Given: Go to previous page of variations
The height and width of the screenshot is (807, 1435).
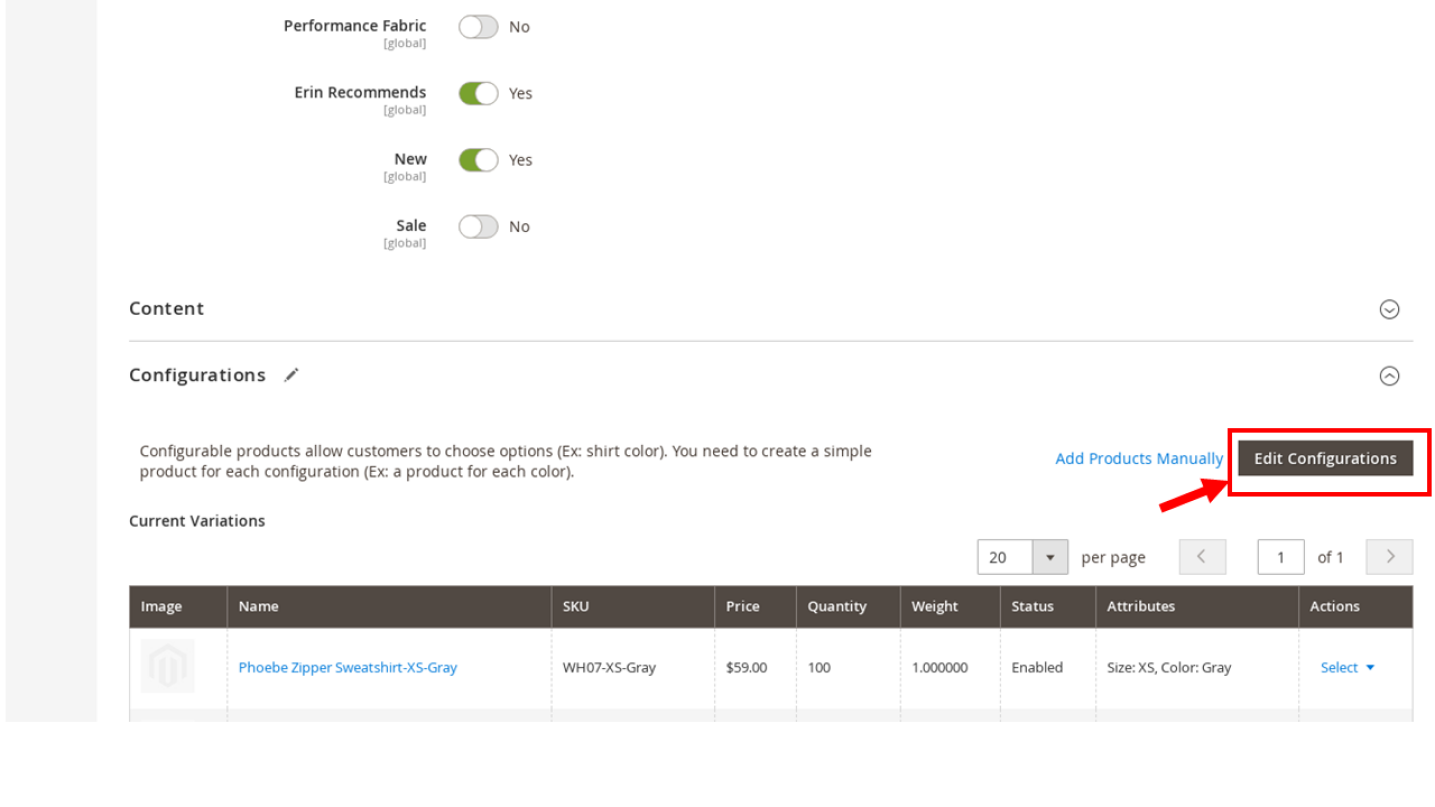Looking at the screenshot, I should click(1202, 557).
